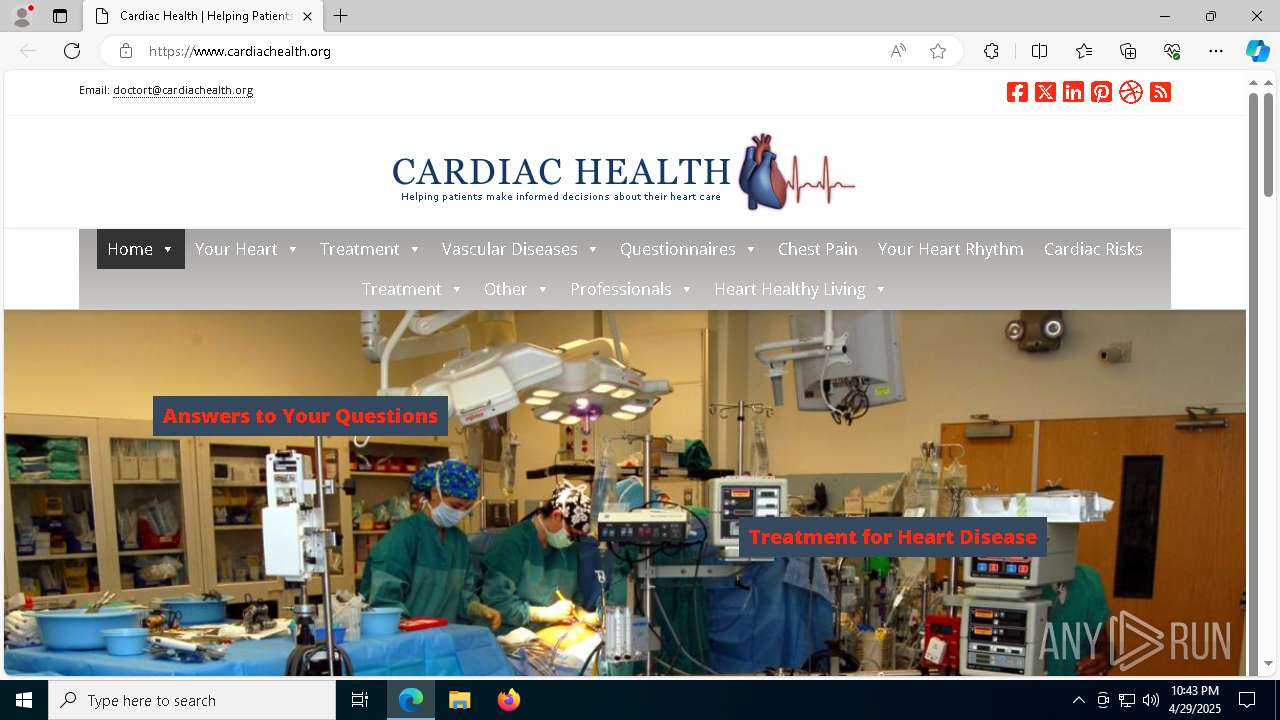Viewport: 1280px width, 720px height.
Task: Click doctort@cardiachealth.org email link
Action: [x=183, y=90]
